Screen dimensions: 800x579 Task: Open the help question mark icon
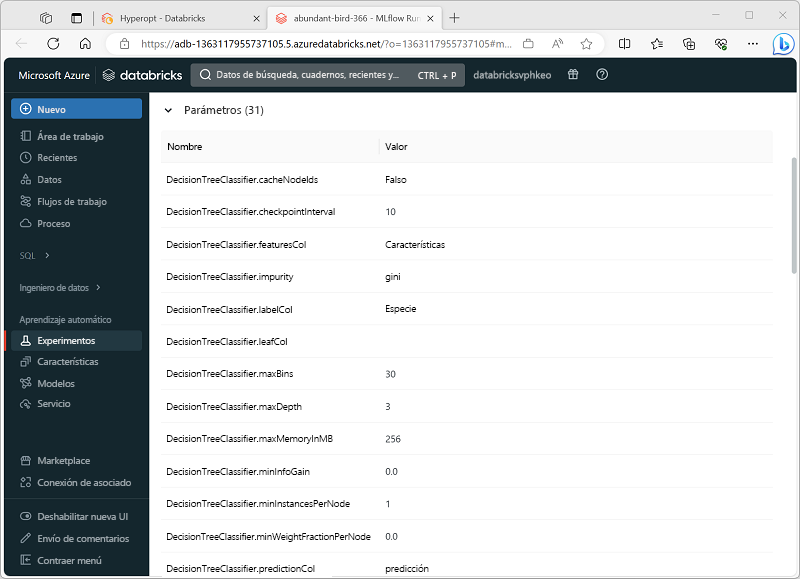601,75
